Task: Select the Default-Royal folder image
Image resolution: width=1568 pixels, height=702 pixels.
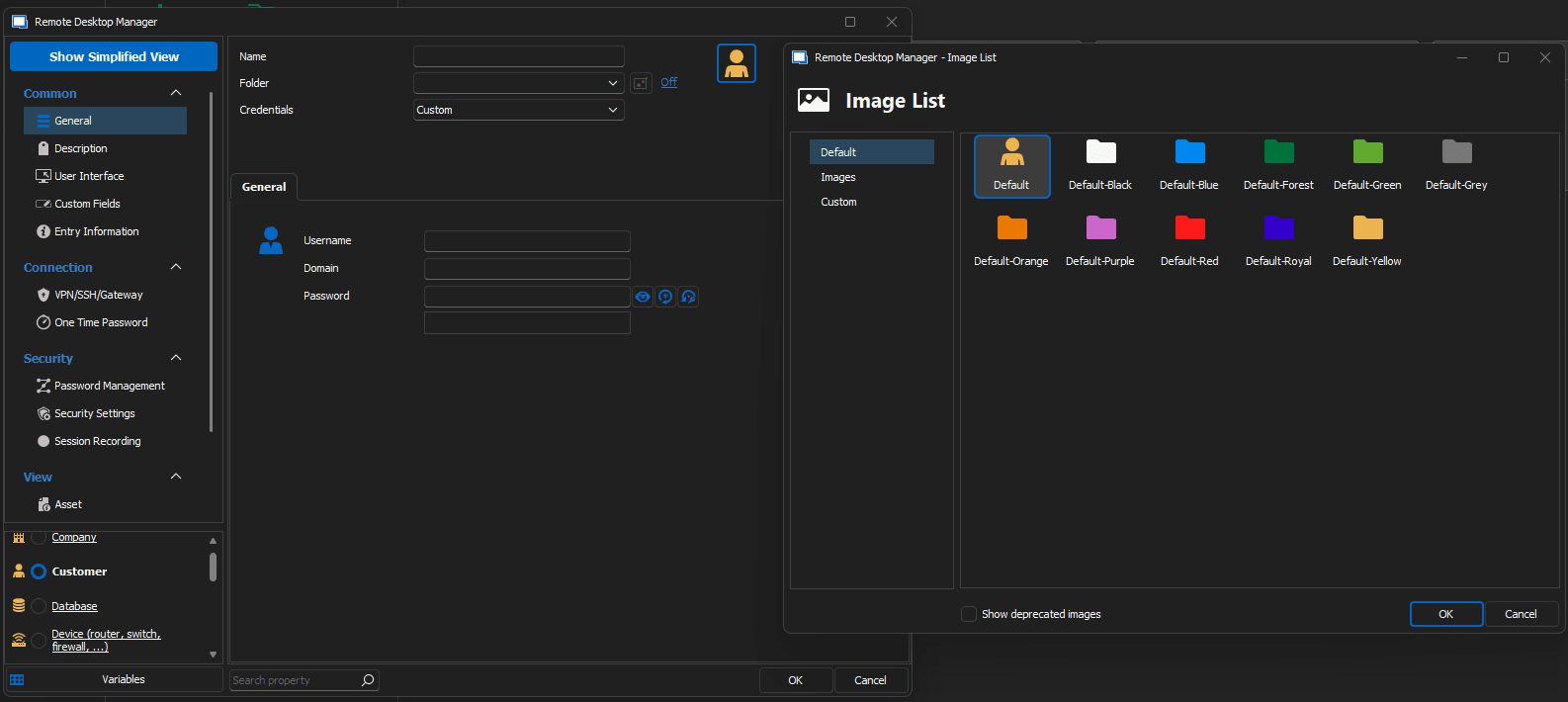Action: click(x=1278, y=229)
